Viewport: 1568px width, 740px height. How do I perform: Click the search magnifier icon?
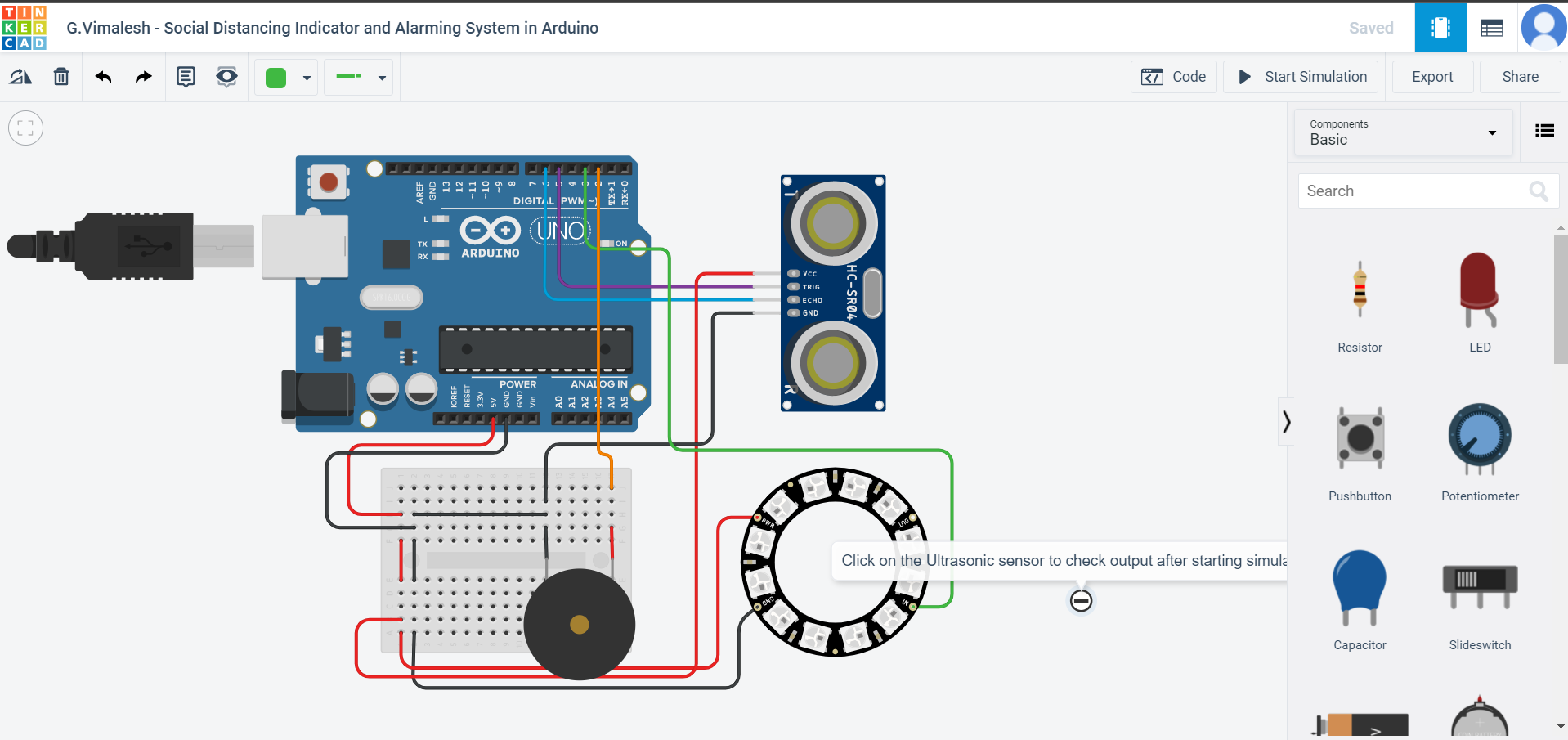tap(1539, 191)
